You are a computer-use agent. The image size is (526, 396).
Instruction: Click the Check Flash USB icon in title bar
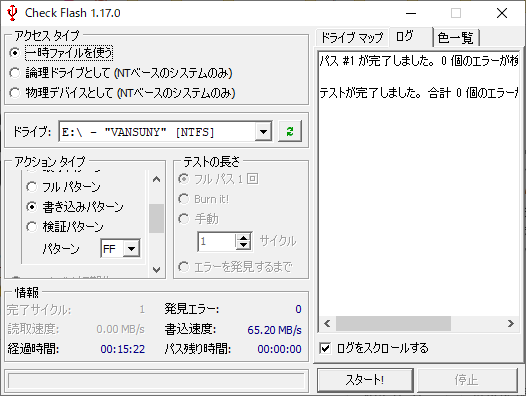12,13
